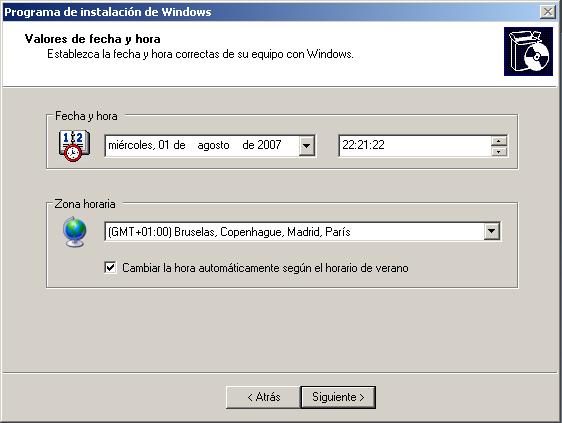Select the month agosto in date field
The image size is (562, 423).
coord(213,146)
